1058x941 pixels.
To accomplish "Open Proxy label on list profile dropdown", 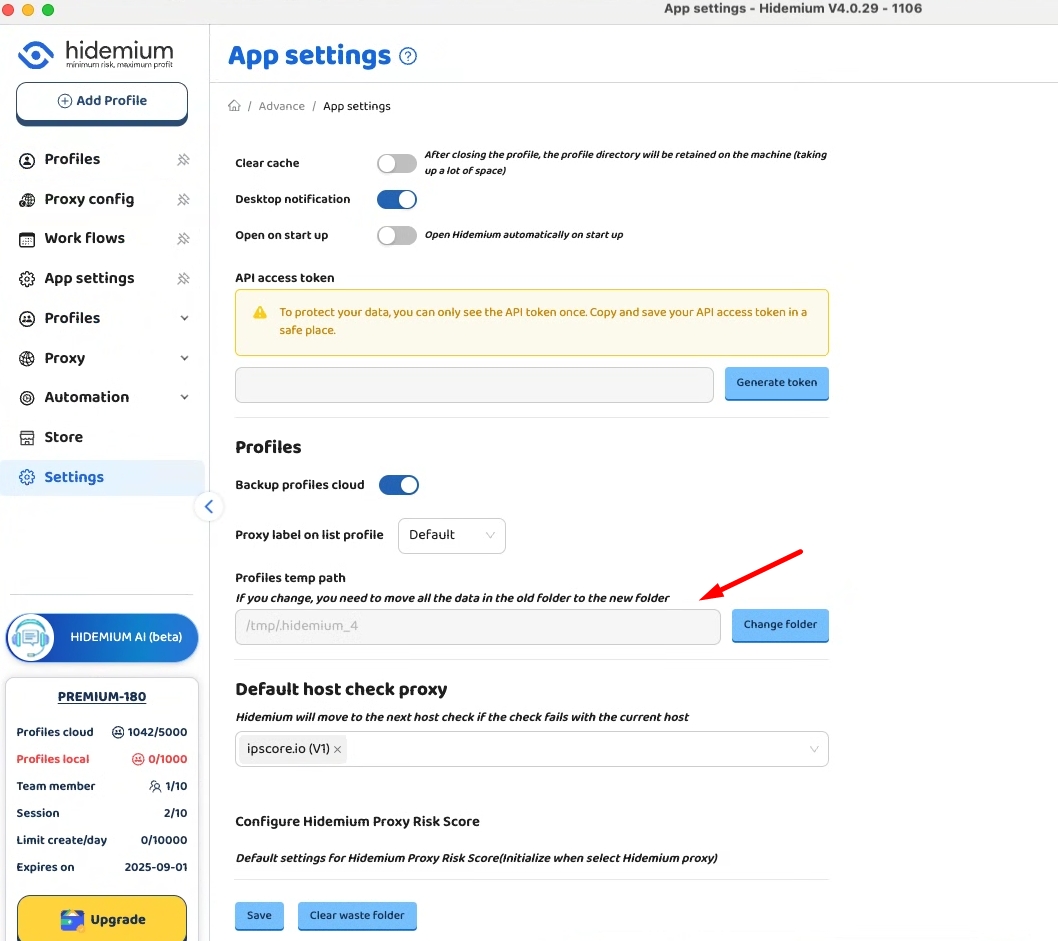I will tap(451, 535).
